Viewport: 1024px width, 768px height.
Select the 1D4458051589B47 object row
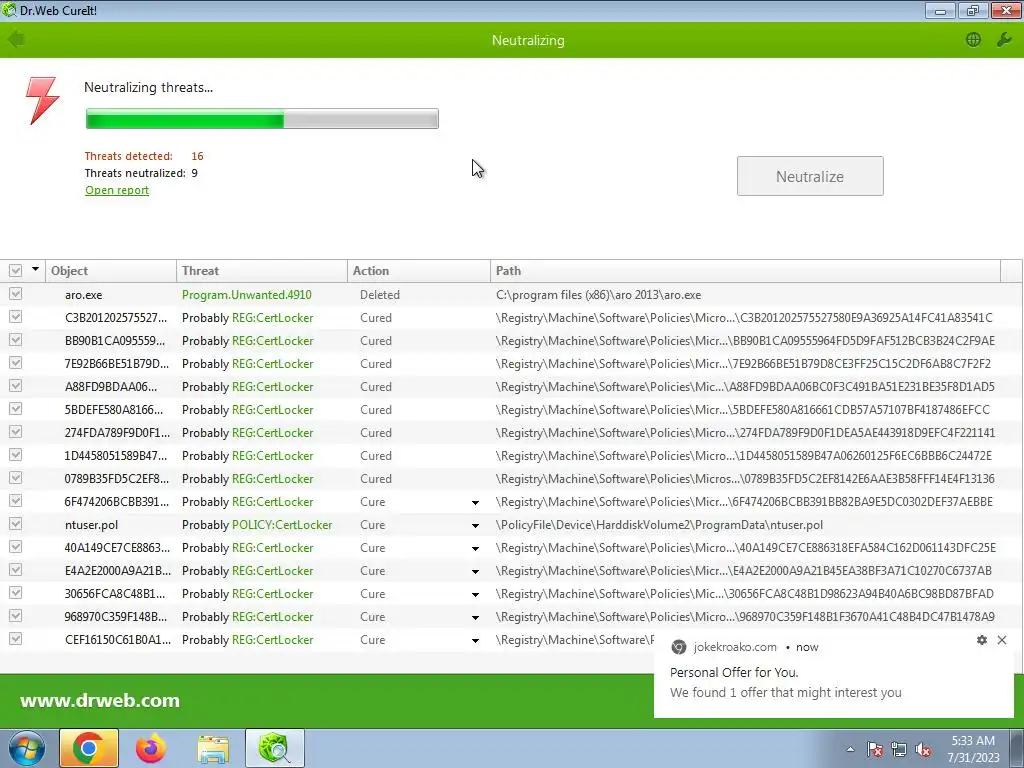[x=116, y=455]
